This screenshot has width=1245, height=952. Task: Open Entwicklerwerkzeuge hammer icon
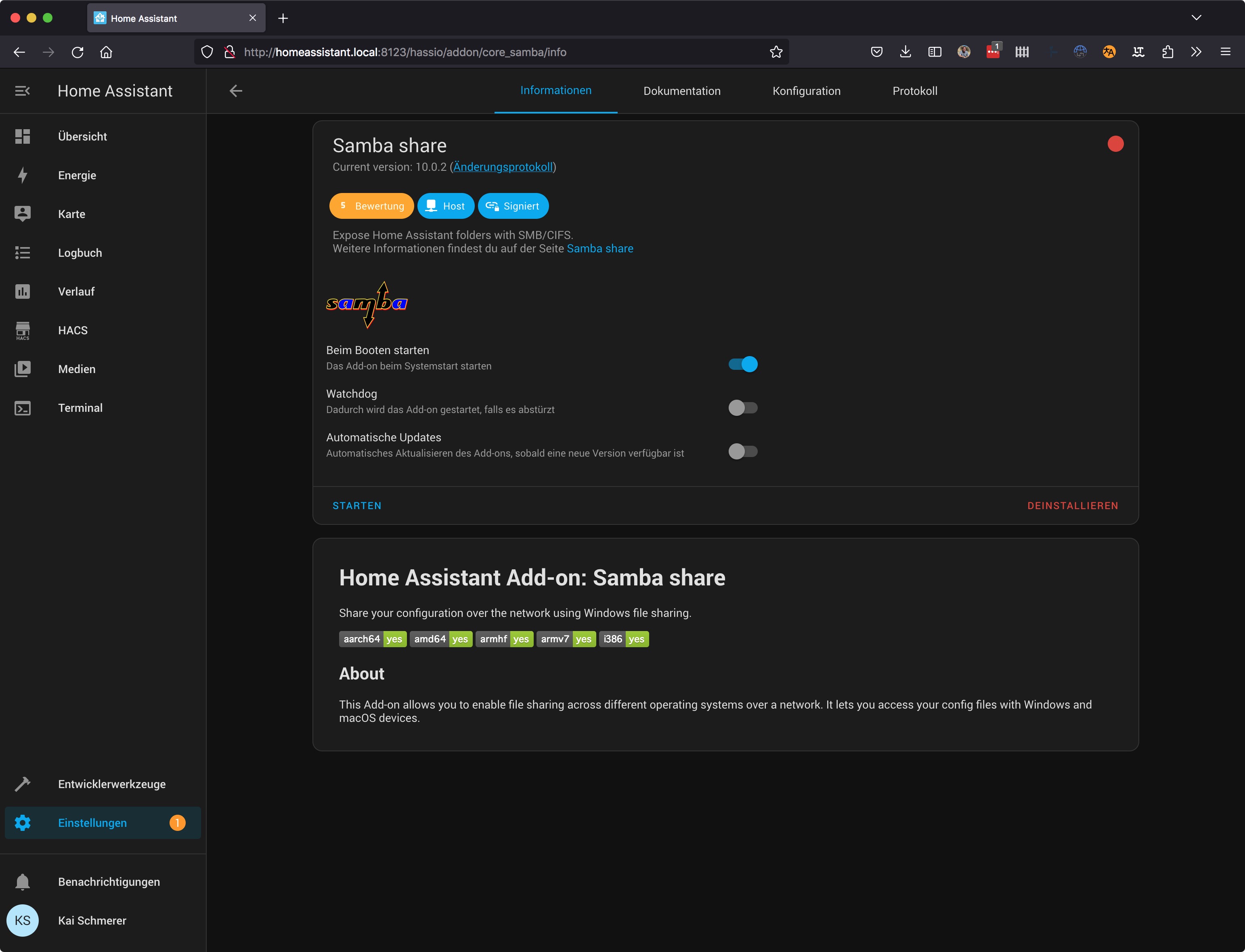(x=22, y=784)
